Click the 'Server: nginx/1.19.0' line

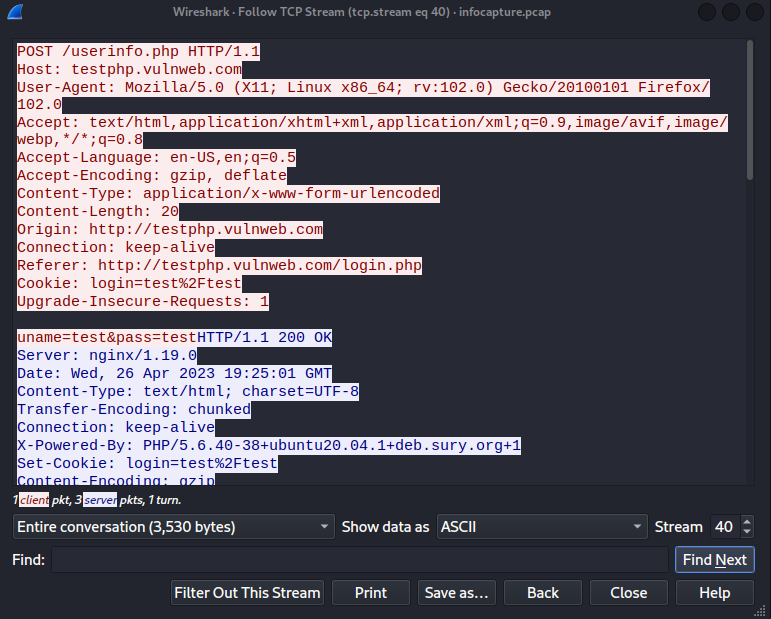[107, 355]
